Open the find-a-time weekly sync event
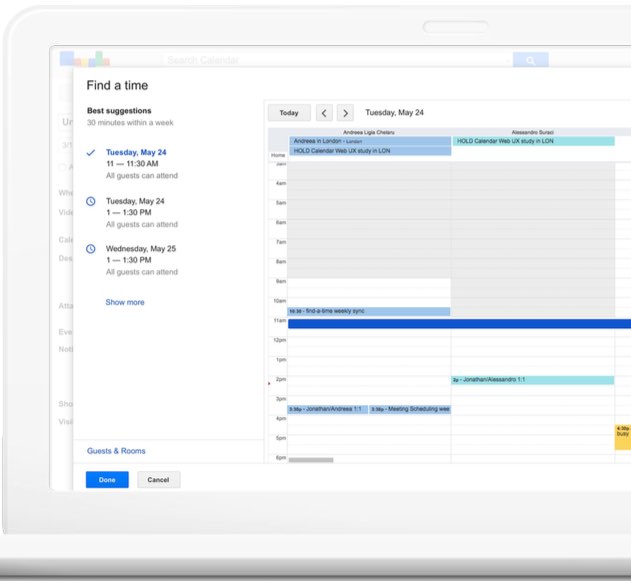This screenshot has width=631, height=581. [x=368, y=311]
